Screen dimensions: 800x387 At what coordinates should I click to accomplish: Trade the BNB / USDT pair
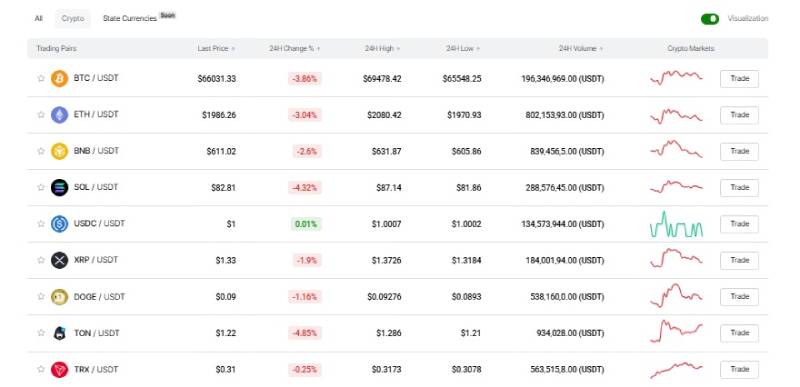pyautogui.click(x=739, y=151)
